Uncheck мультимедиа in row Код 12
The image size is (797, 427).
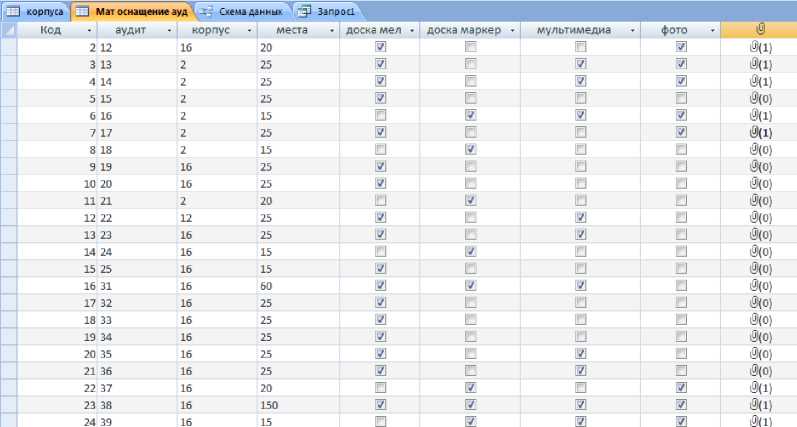click(580, 217)
